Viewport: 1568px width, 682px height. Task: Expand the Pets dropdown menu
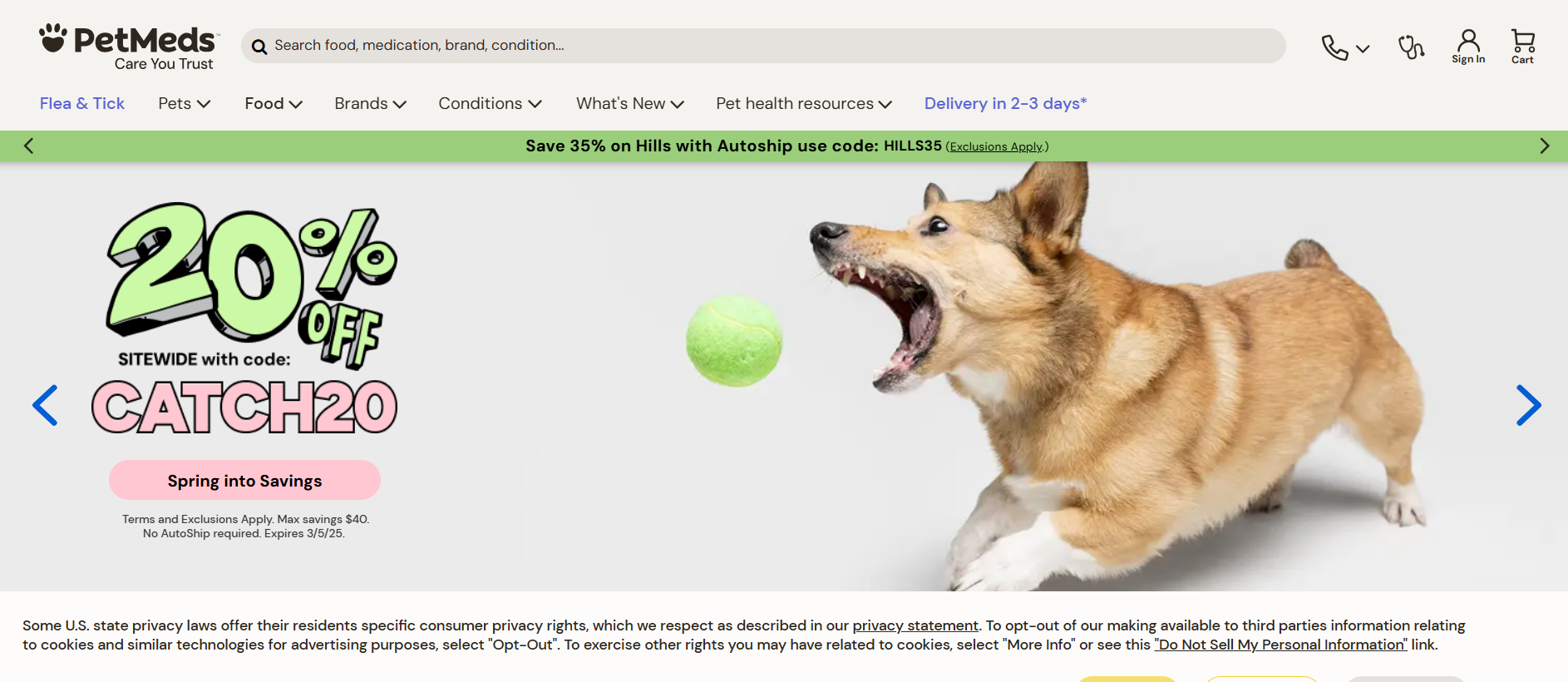pyautogui.click(x=185, y=104)
